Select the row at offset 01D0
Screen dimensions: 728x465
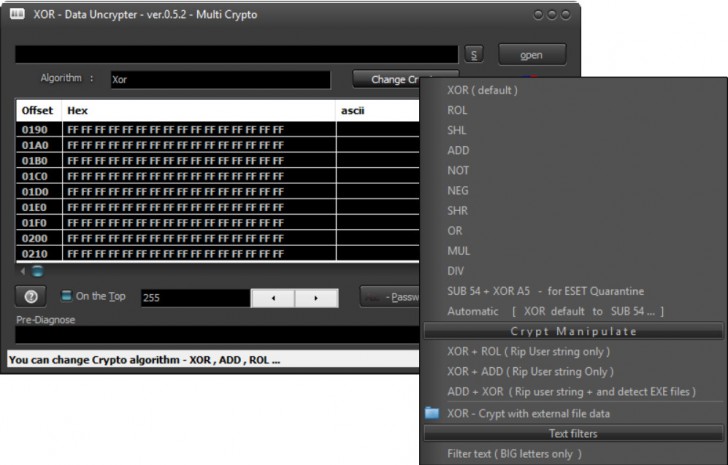click(x=217, y=192)
